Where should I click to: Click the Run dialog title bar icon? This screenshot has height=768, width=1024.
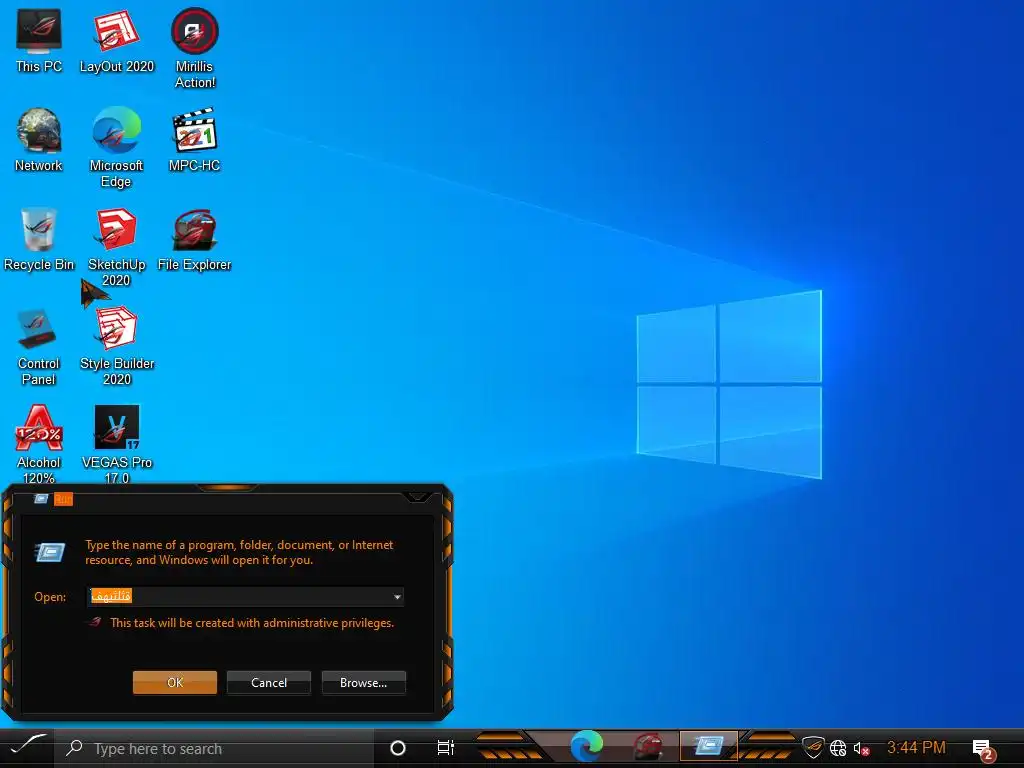[x=41, y=499]
